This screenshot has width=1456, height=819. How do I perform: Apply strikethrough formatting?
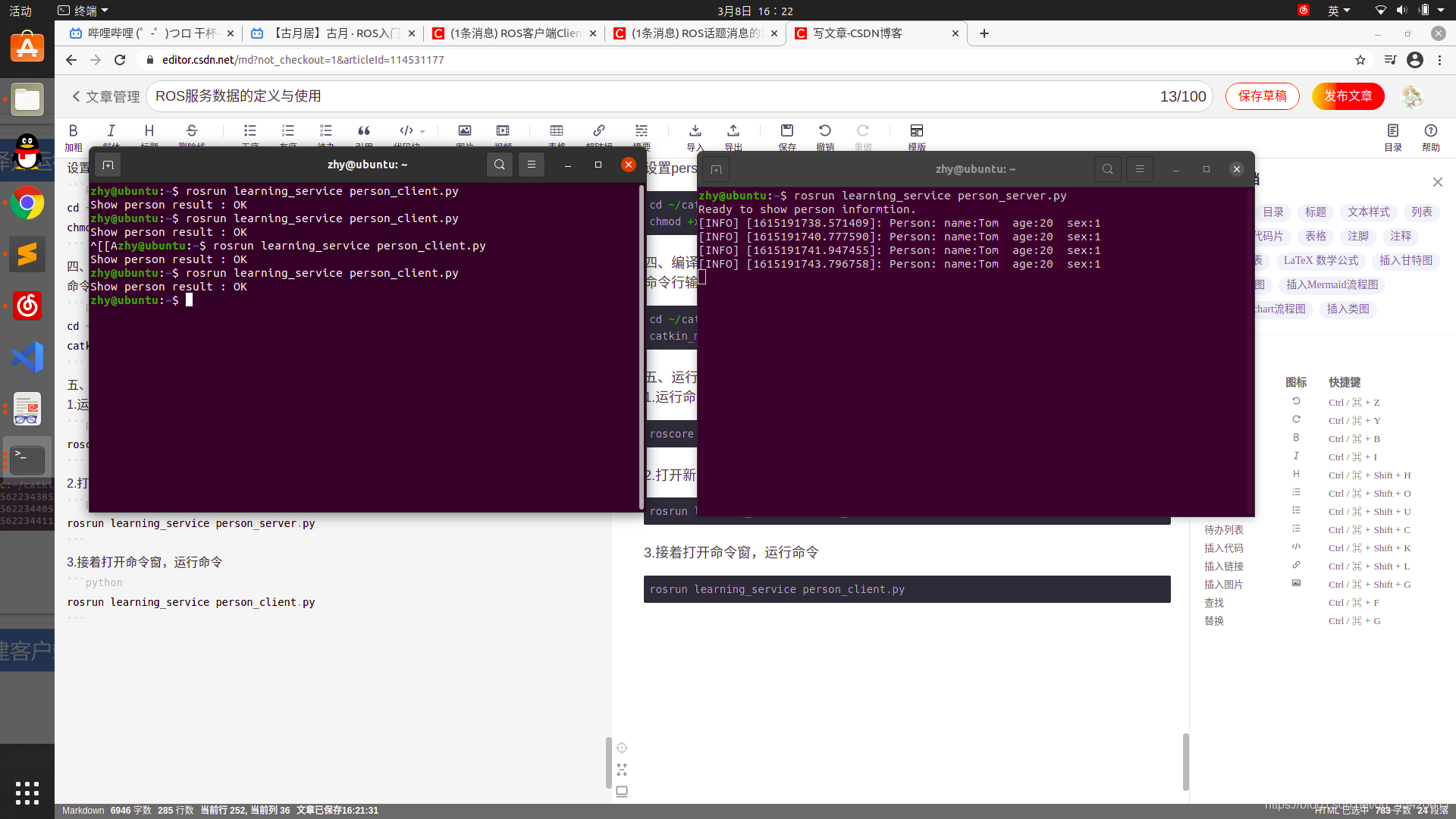tap(192, 130)
